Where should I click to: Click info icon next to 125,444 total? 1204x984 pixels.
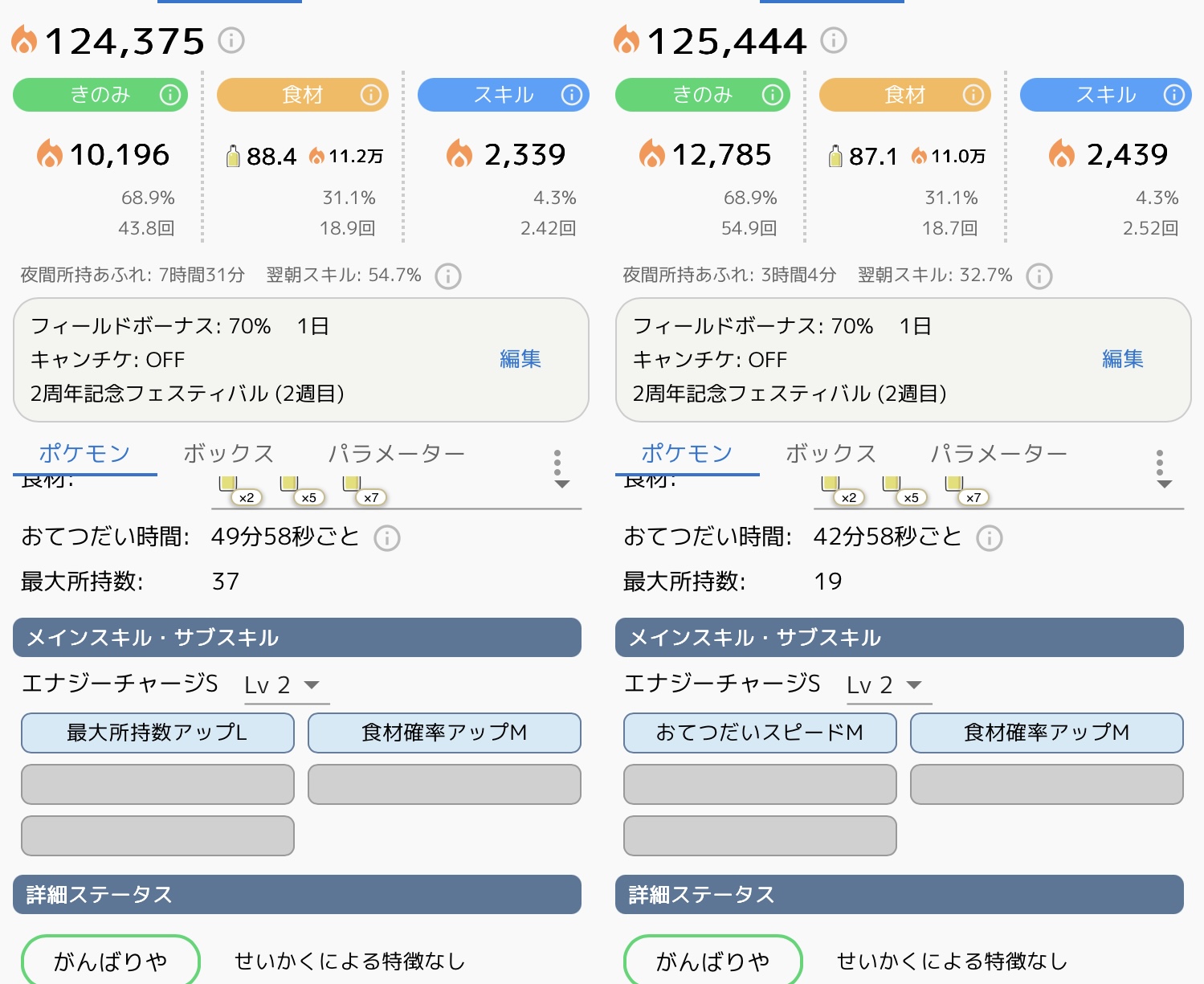[834, 40]
